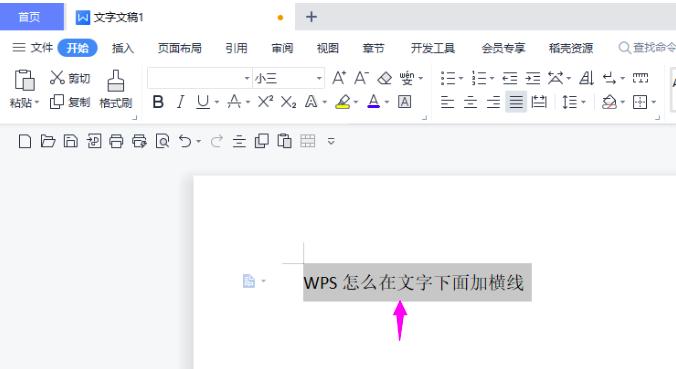Expand the 小三 font size dropdown
Screen dimensions: 676x369
tap(319, 78)
